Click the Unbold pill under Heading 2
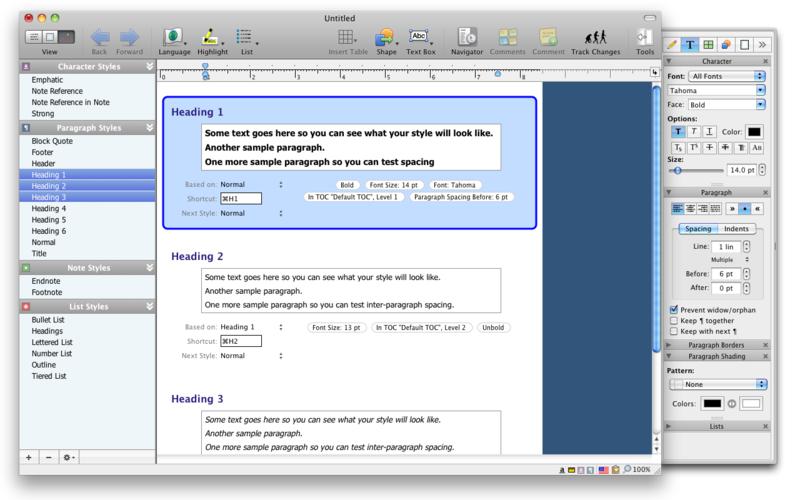Viewport: 800px width, 500px height. point(493,328)
